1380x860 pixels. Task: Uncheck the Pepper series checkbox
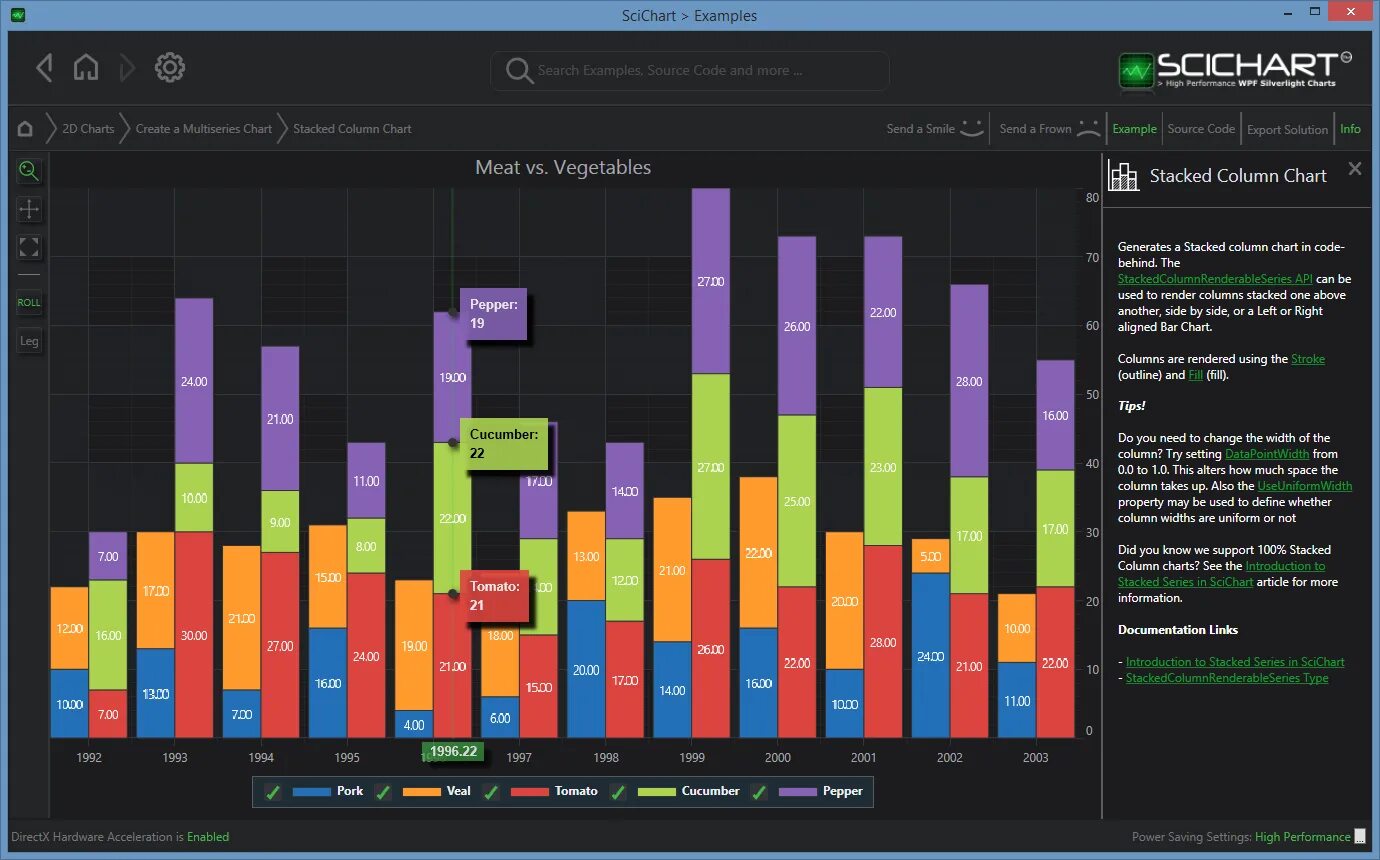pyautogui.click(x=759, y=792)
